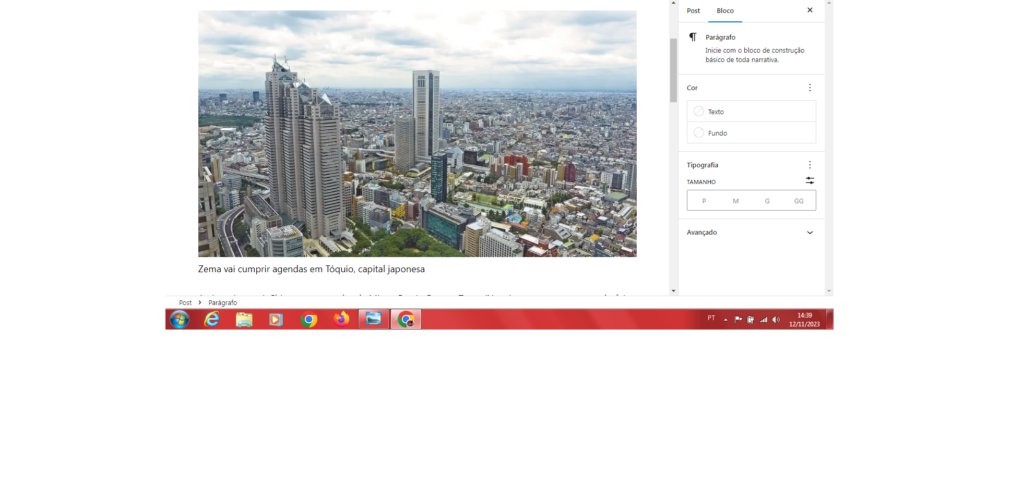Open the Cor options menu
1024x487 pixels.
click(x=810, y=87)
